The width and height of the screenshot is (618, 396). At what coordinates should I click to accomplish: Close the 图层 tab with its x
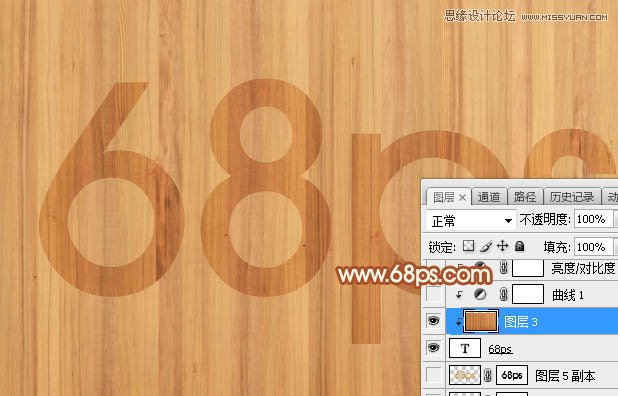(x=462, y=197)
